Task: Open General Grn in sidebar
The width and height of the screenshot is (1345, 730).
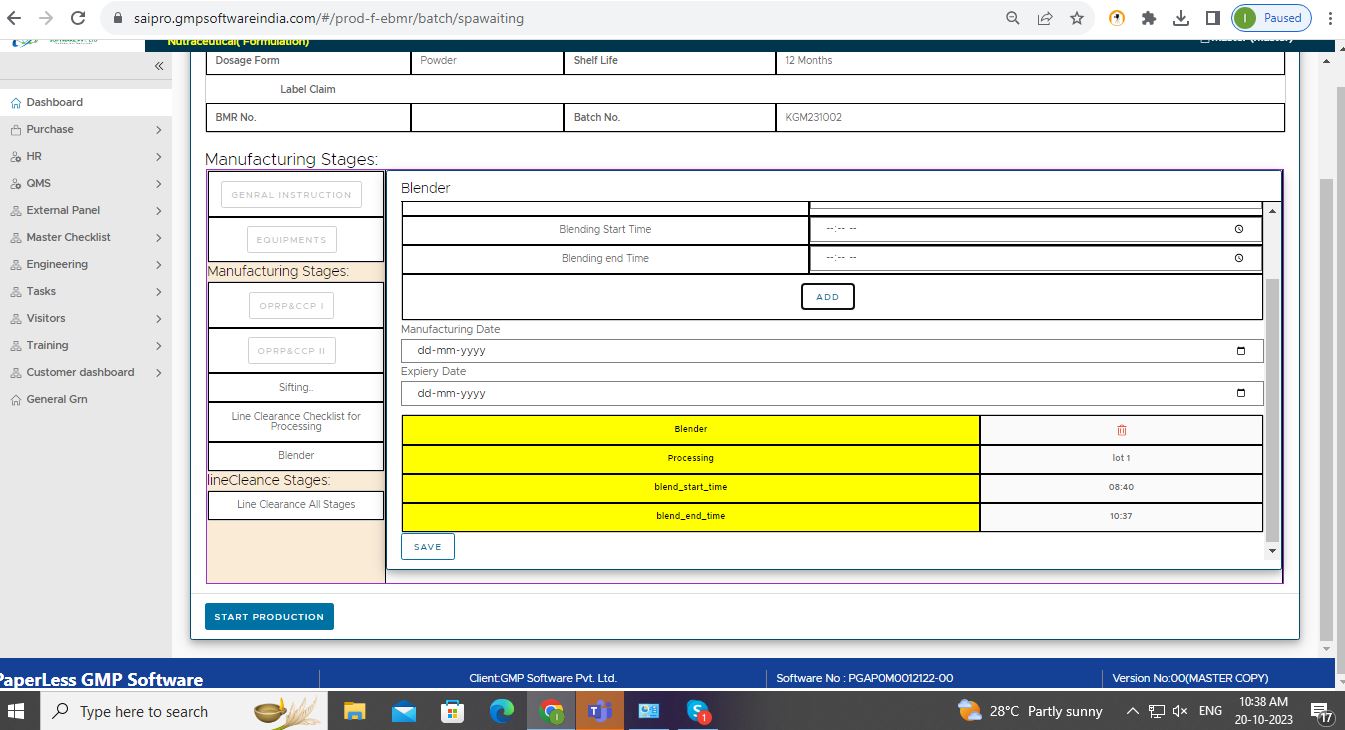Action: [x=57, y=399]
